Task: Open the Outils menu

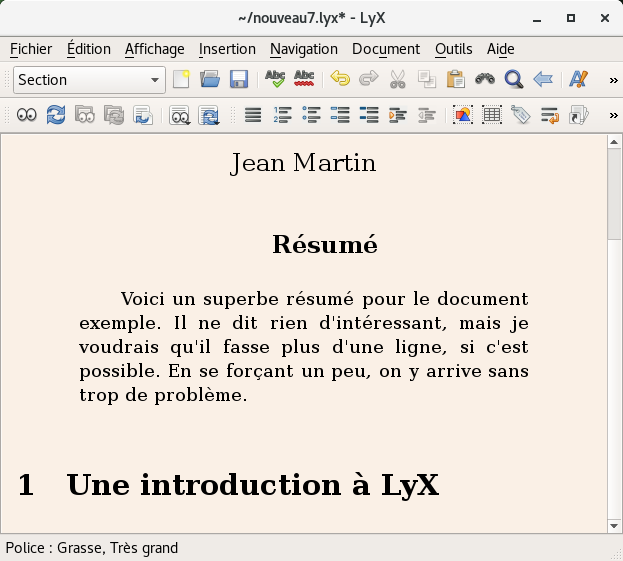Action: pos(454,49)
